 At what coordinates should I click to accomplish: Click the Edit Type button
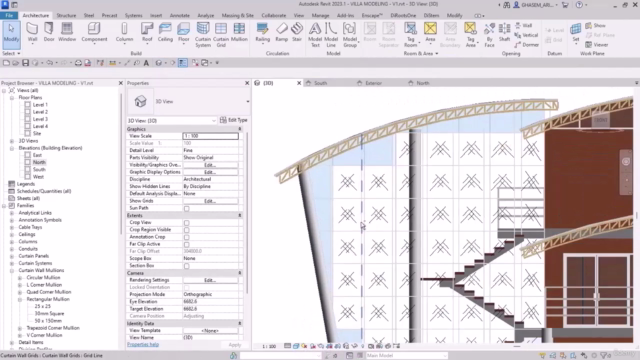[233, 120]
